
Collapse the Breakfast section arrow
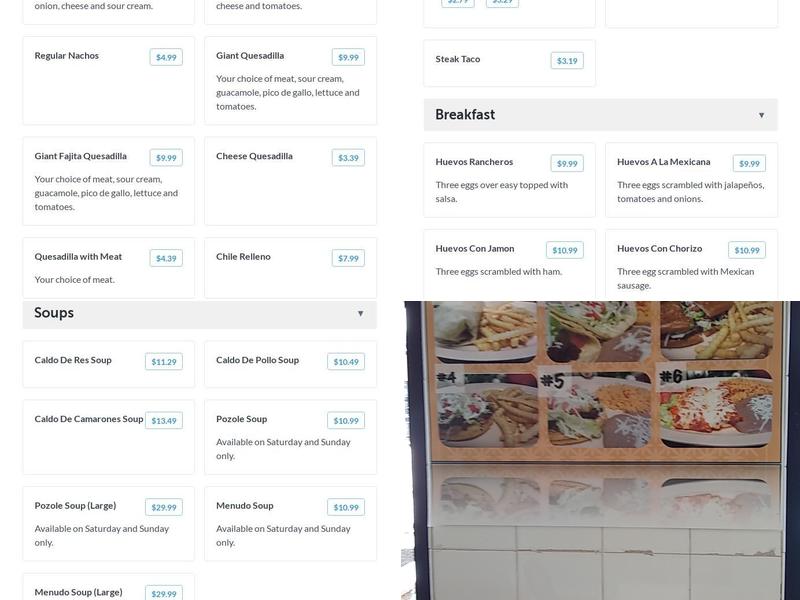[761, 115]
